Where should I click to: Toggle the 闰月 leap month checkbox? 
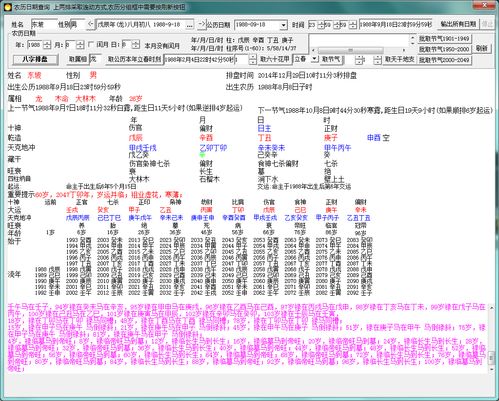90,44
